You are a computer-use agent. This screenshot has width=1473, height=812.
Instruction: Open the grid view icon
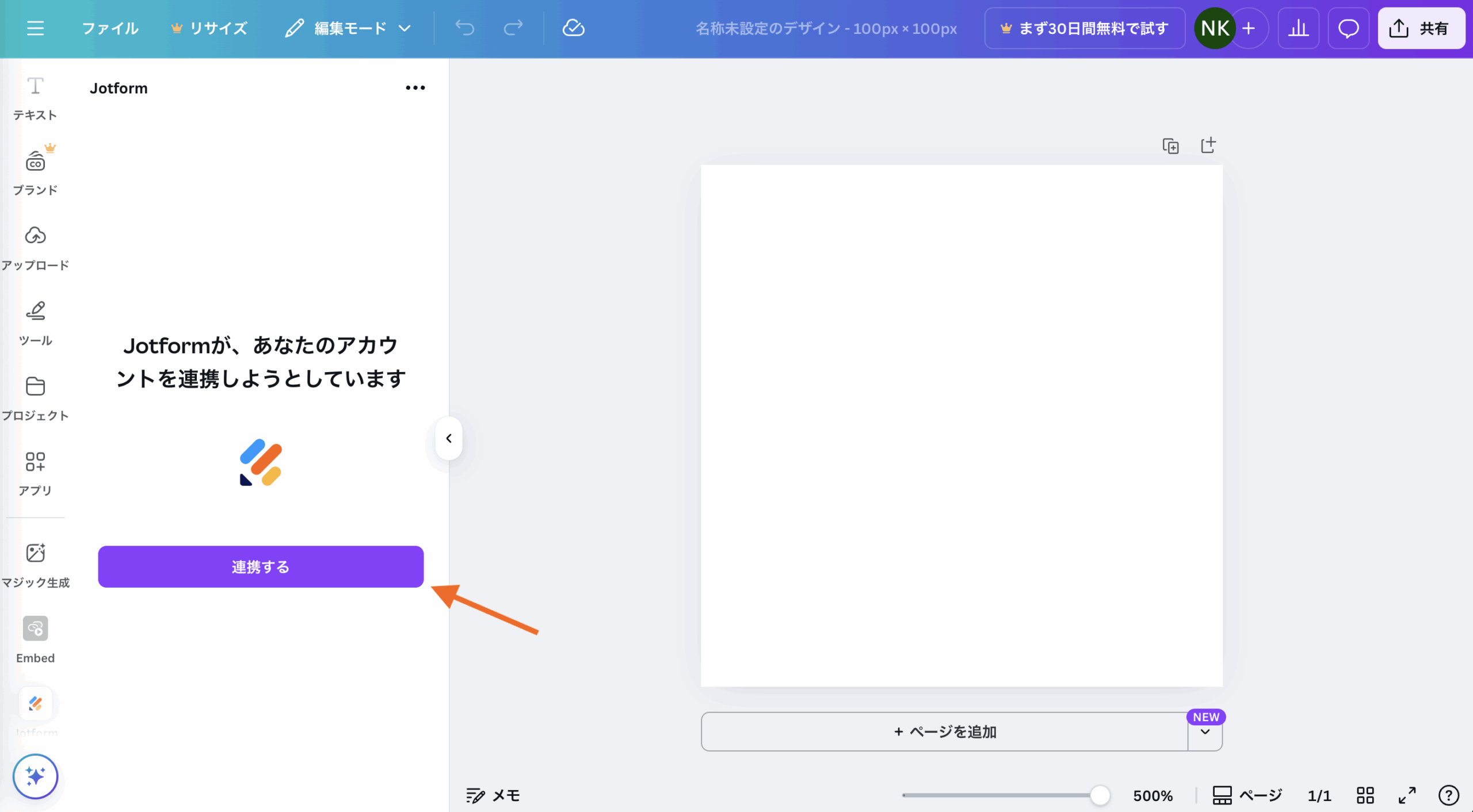pyautogui.click(x=1365, y=795)
